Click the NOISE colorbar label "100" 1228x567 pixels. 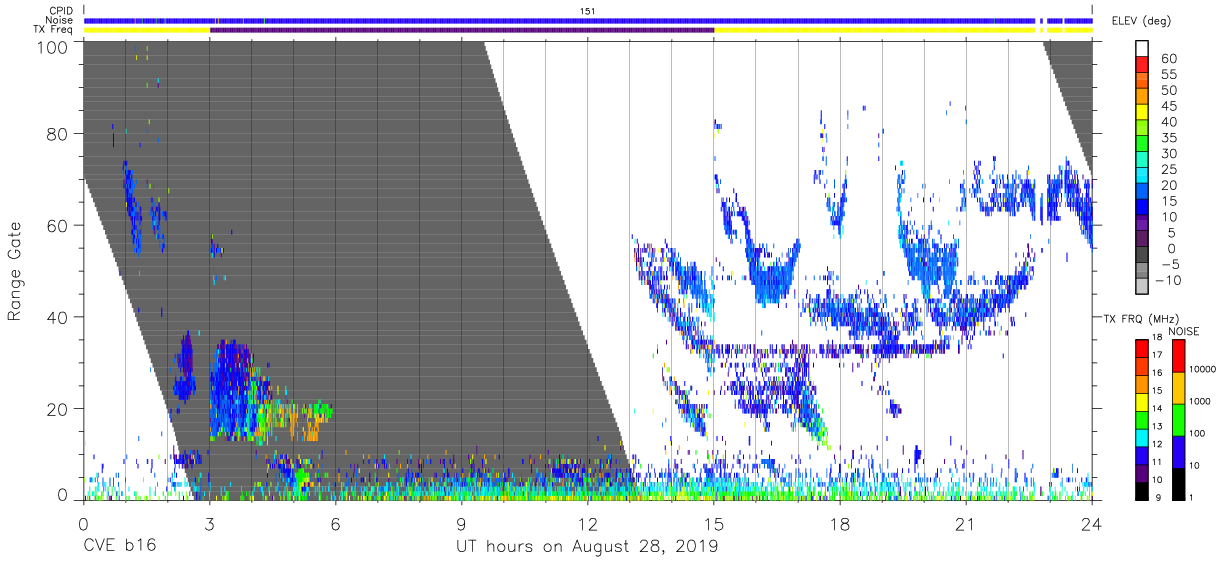pos(1199,433)
